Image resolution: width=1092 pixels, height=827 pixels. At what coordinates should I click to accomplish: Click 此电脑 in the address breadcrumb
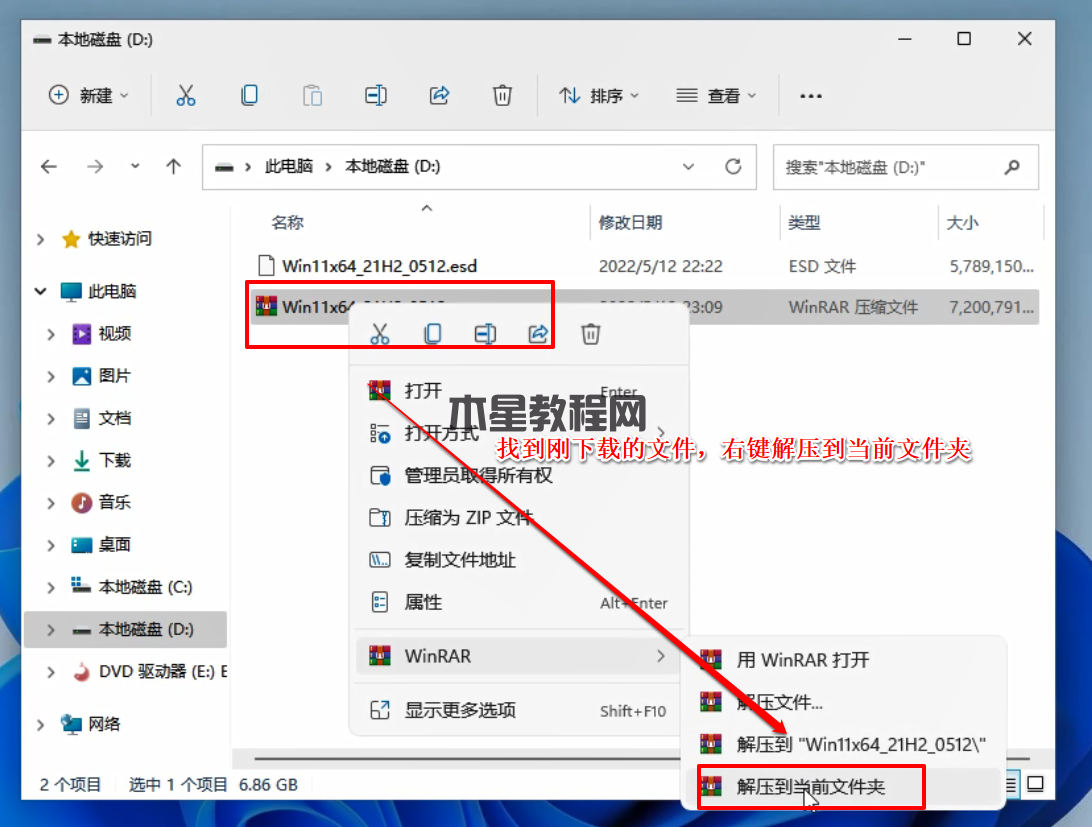pyautogui.click(x=288, y=167)
